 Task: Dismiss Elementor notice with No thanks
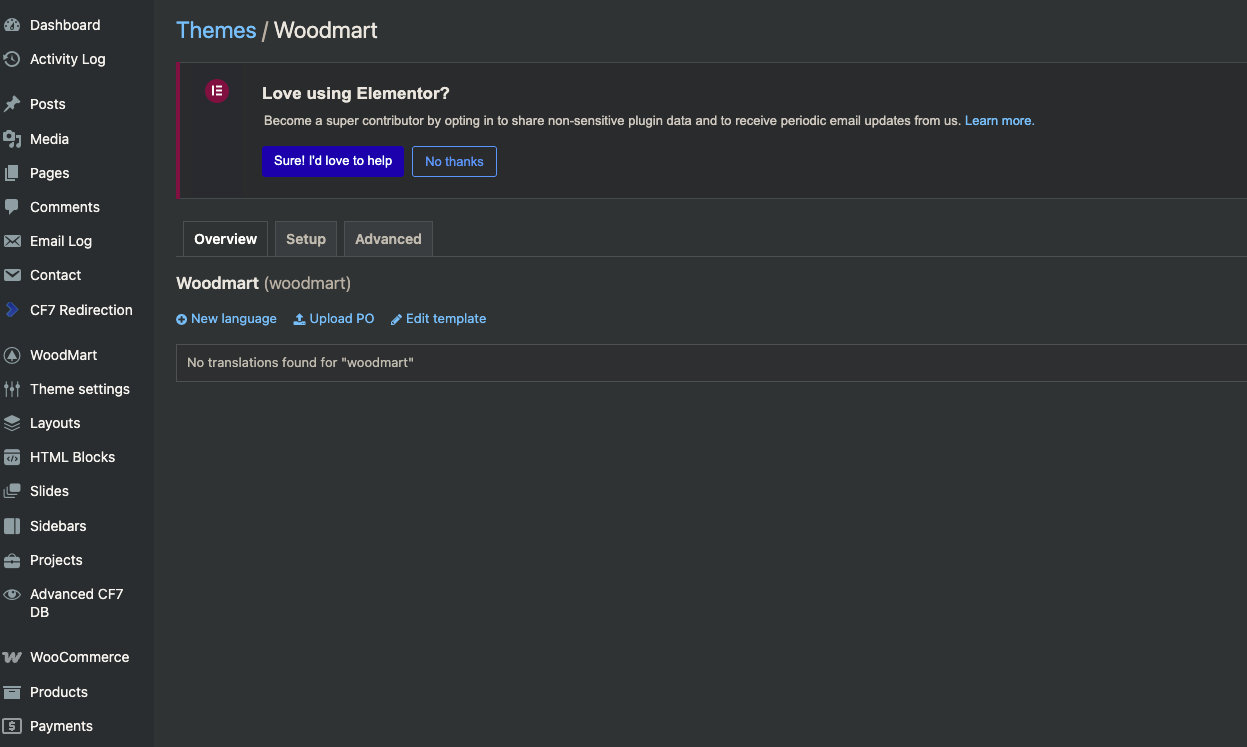pyautogui.click(x=454, y=161)
